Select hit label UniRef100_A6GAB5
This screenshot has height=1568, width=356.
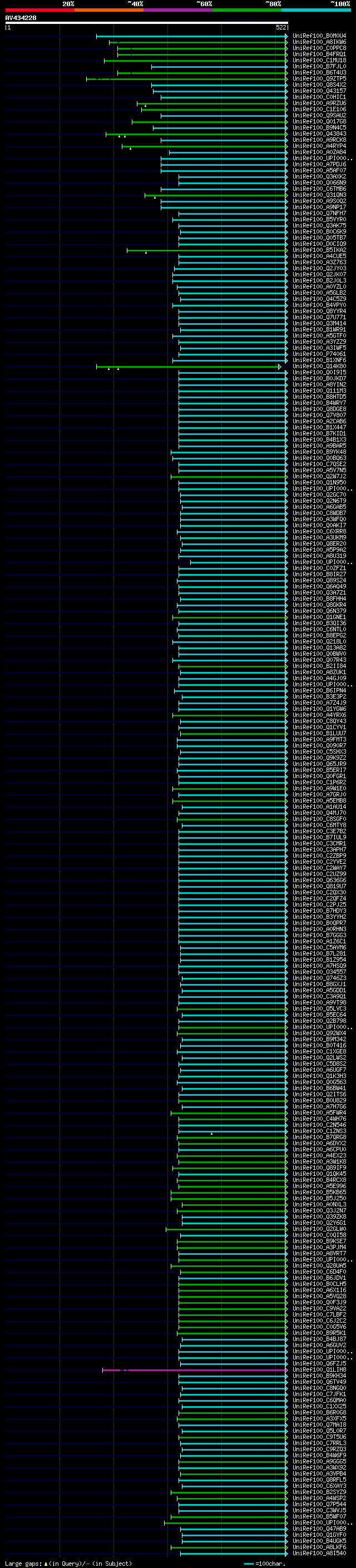pos(319,507)
